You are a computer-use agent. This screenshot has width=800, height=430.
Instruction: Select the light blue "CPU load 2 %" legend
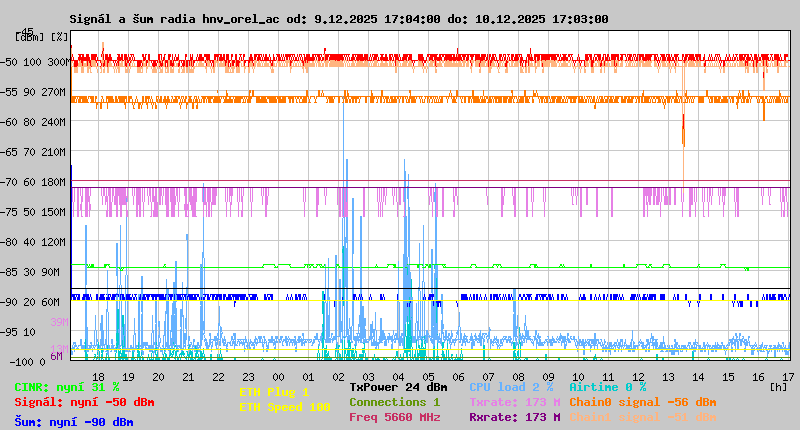tap(510, 387)
